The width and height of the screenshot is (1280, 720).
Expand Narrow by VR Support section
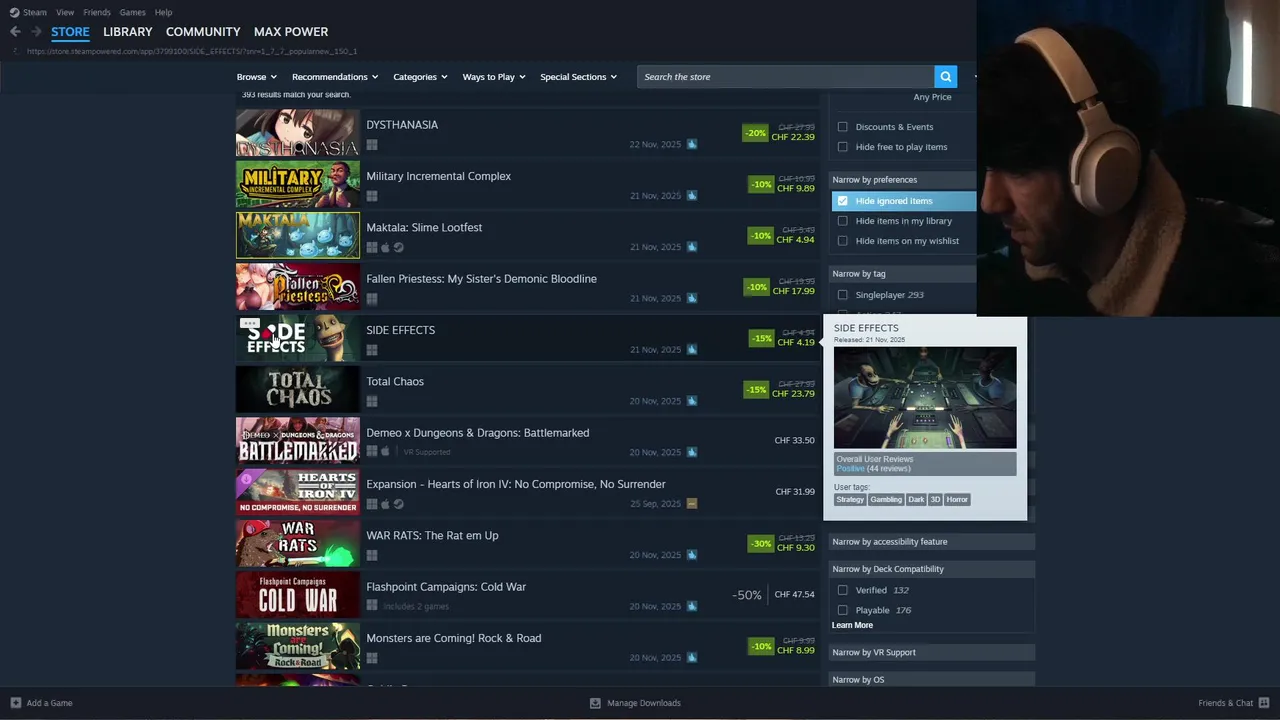pyautogui.click(x=931, y=652)
